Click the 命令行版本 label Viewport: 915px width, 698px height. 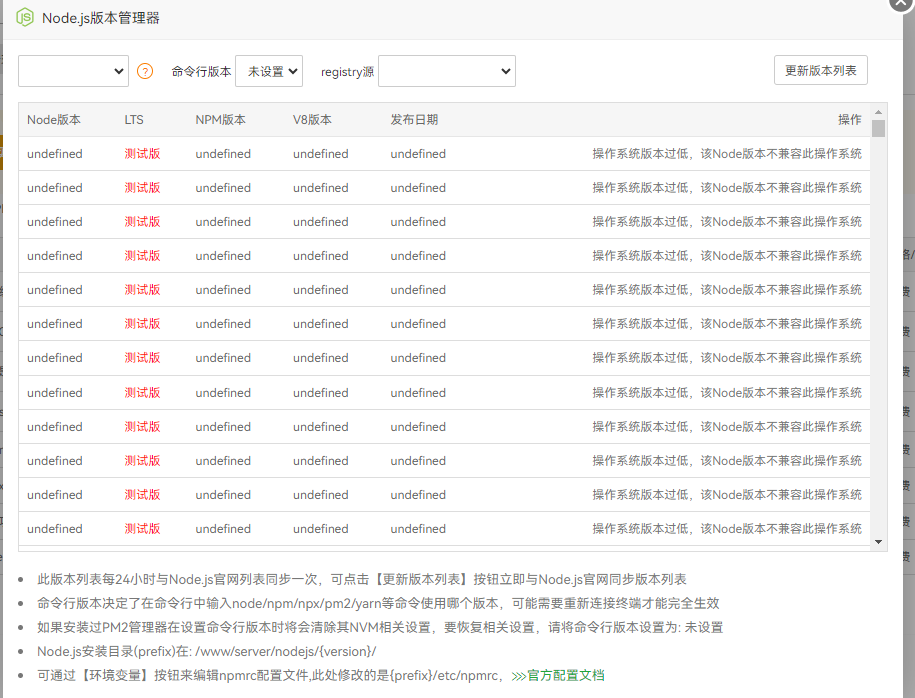click(x=201, y=71)
